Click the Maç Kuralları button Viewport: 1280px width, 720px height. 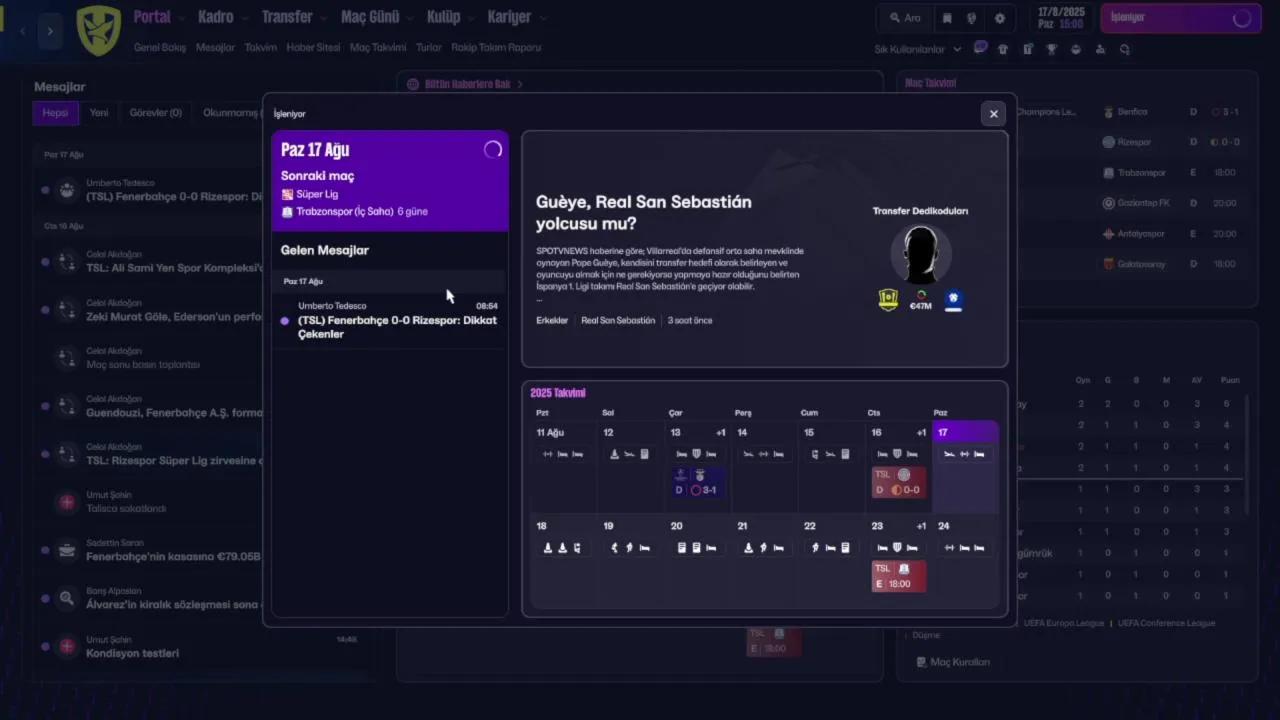[x=953, y=662]
